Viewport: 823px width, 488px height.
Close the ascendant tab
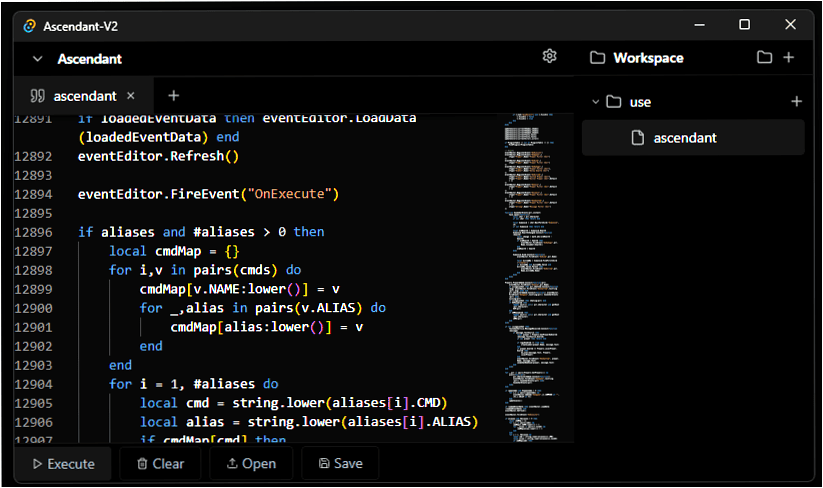coord(131,96)
